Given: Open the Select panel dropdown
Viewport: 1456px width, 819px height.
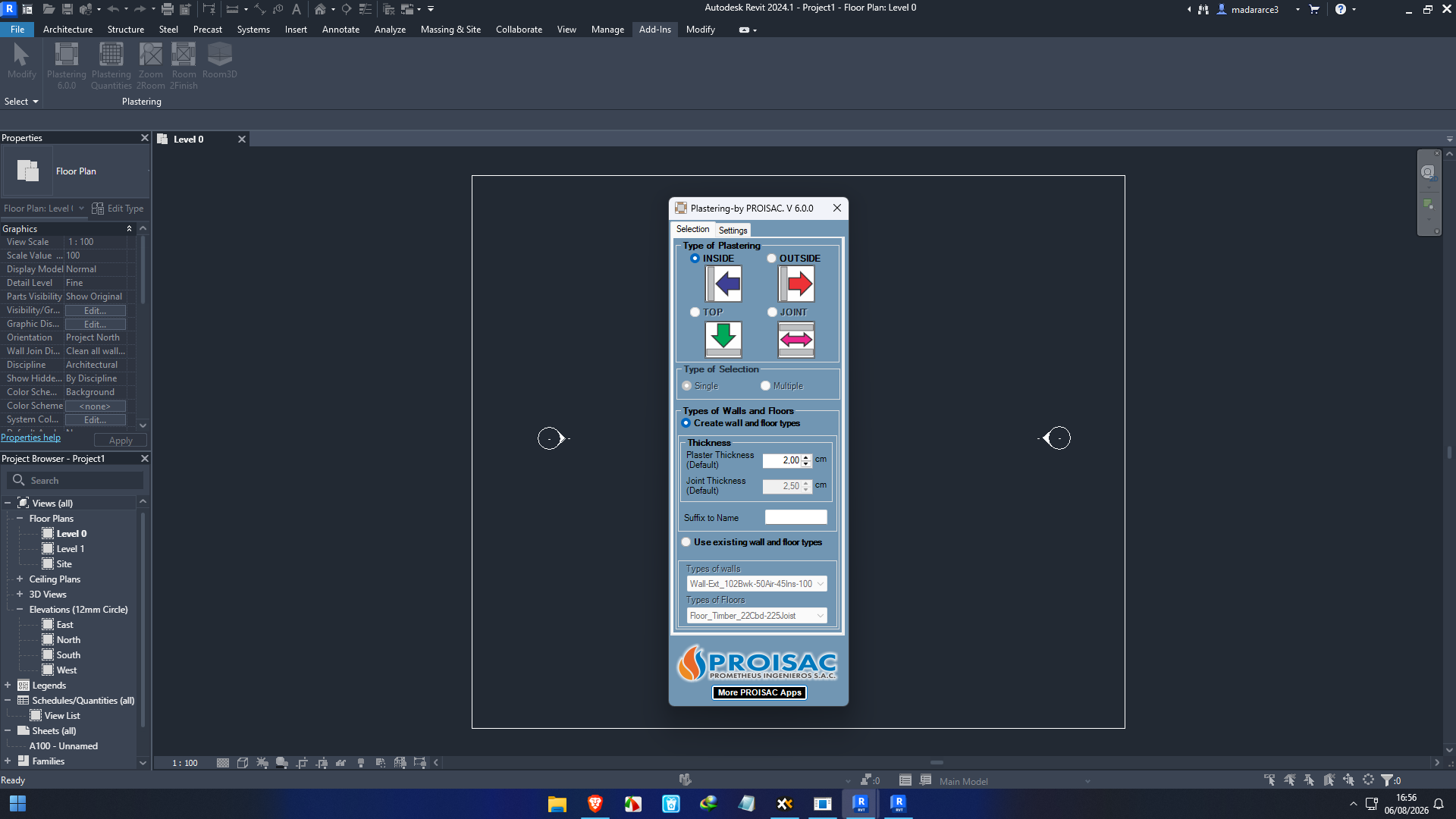Looking at the screenshot, I should pos(21,102).
